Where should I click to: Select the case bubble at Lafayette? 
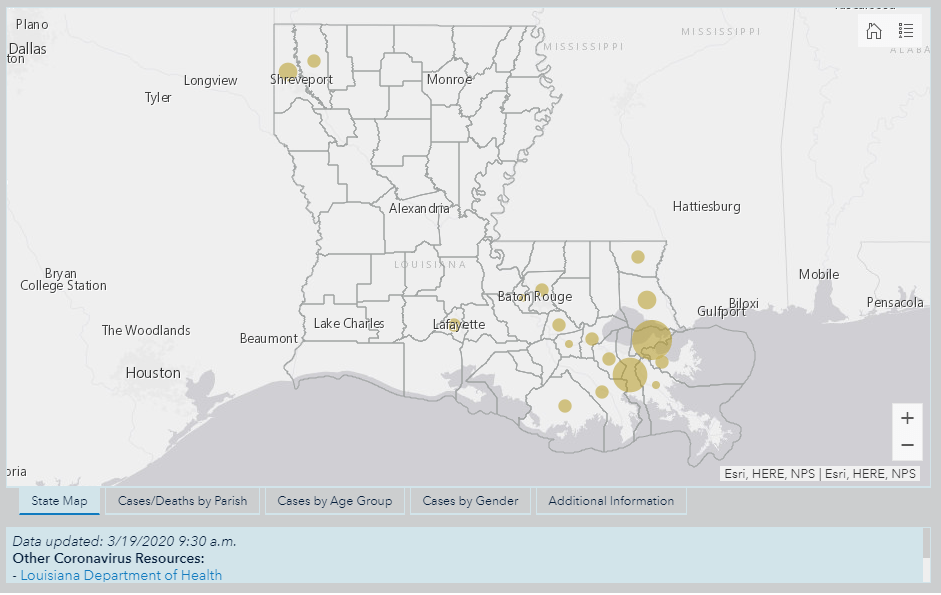pyautogui.click(x=454, y=325)
